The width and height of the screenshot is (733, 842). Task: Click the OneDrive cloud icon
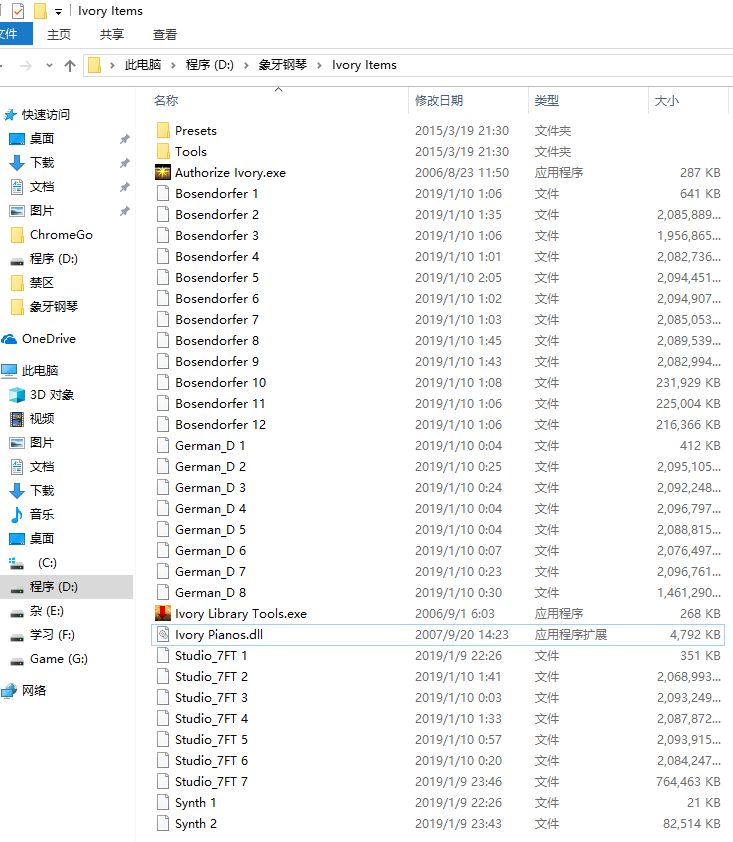(9, 339)
